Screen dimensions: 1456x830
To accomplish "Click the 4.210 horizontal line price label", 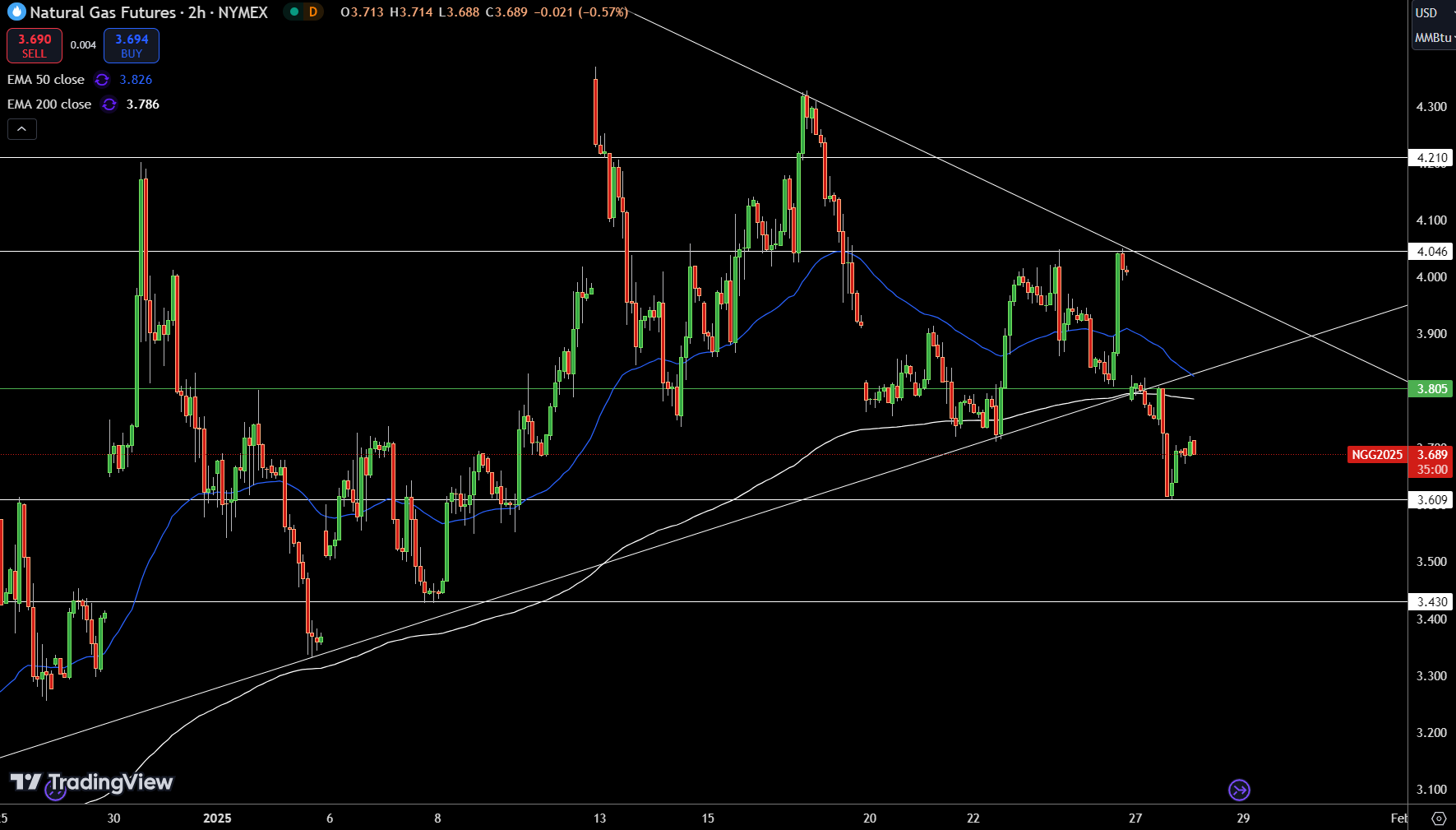I will 1431,158.
